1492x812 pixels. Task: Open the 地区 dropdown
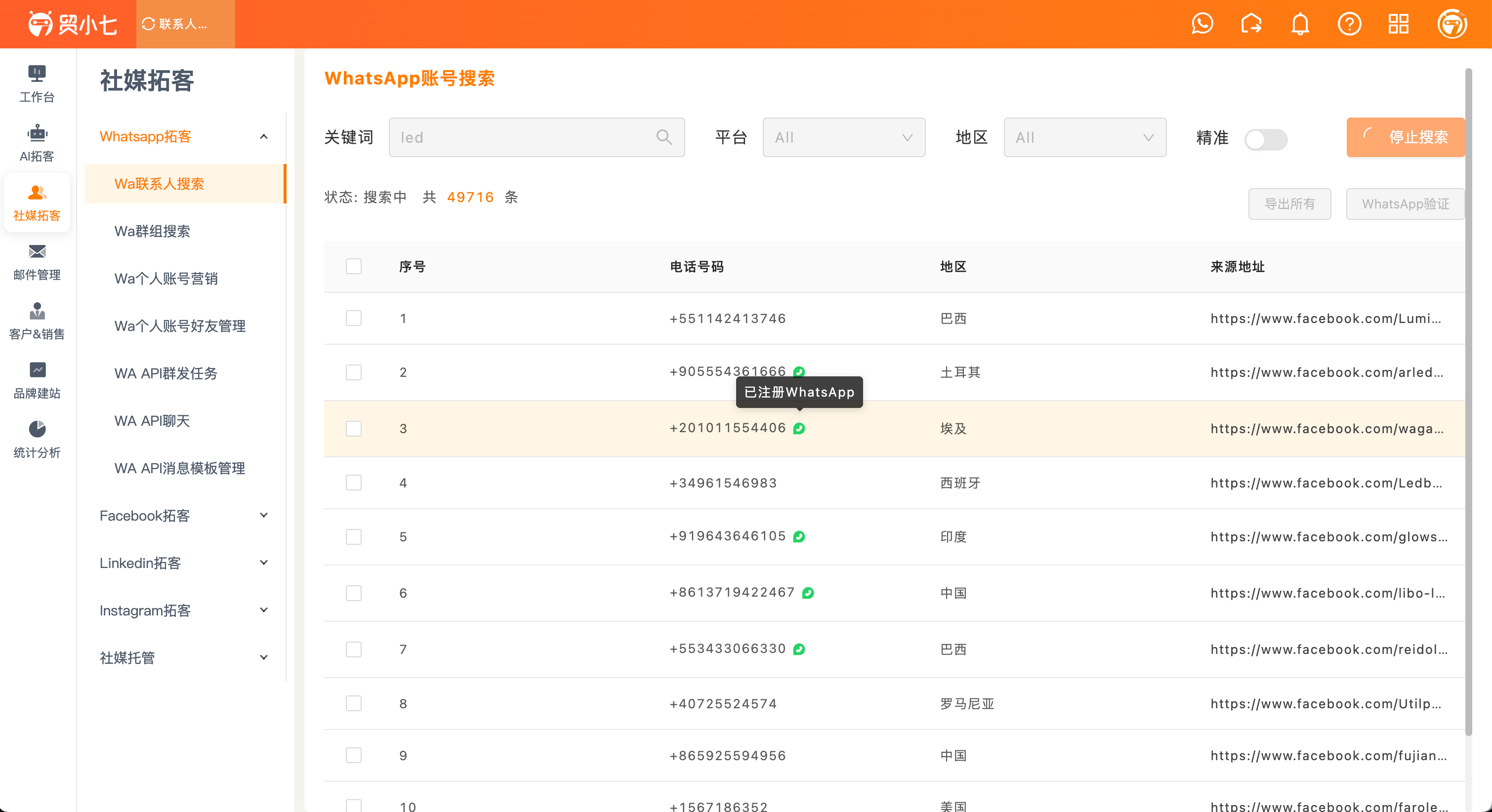(x=1085, y=137)
